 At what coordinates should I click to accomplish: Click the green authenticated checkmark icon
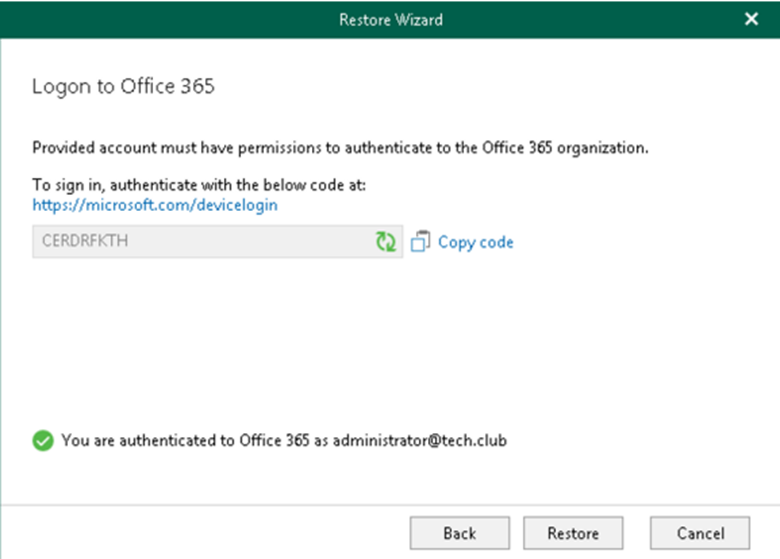click(x=43, y=441)
